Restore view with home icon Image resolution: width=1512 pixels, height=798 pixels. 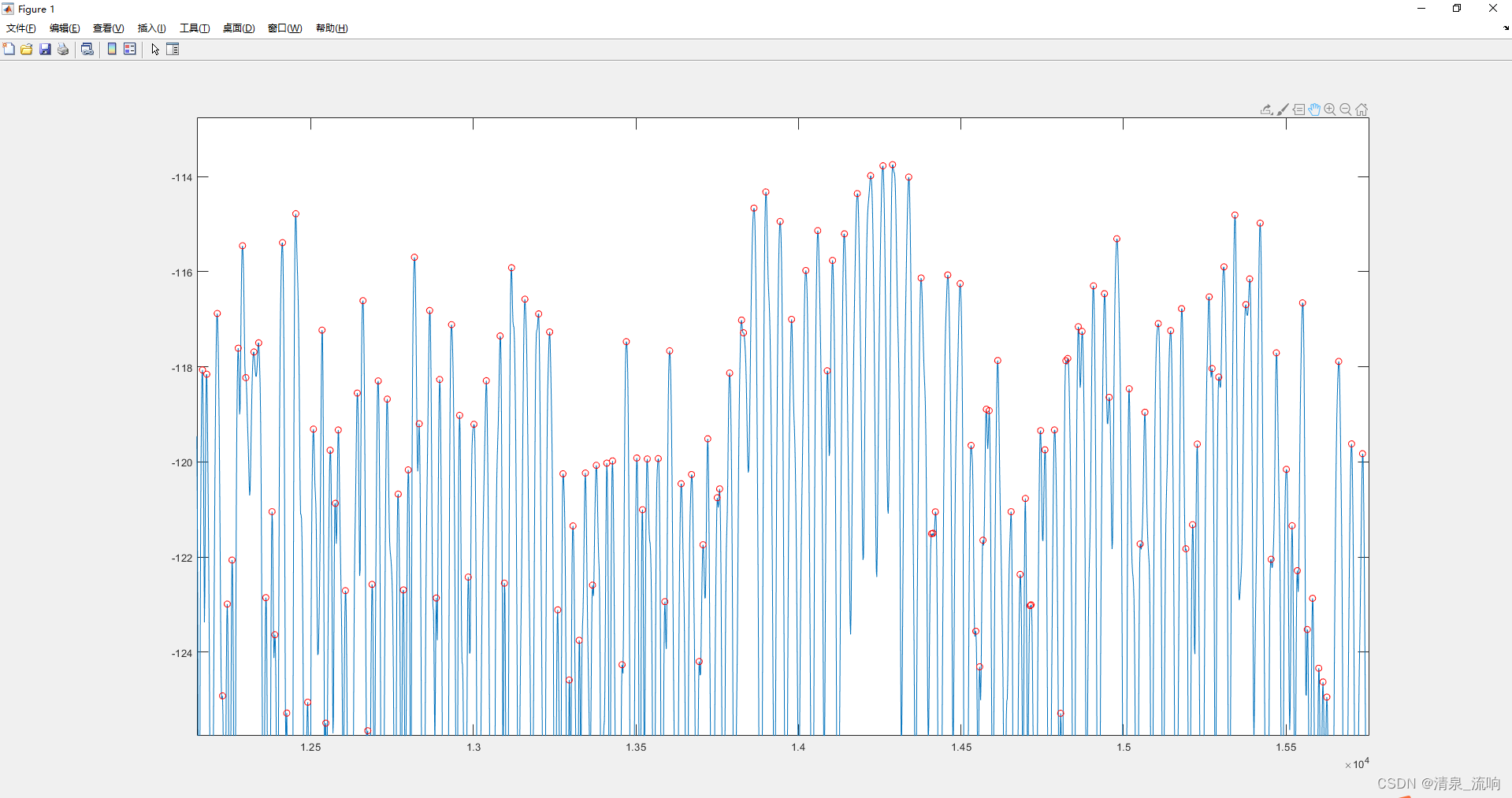[1362, 109]
